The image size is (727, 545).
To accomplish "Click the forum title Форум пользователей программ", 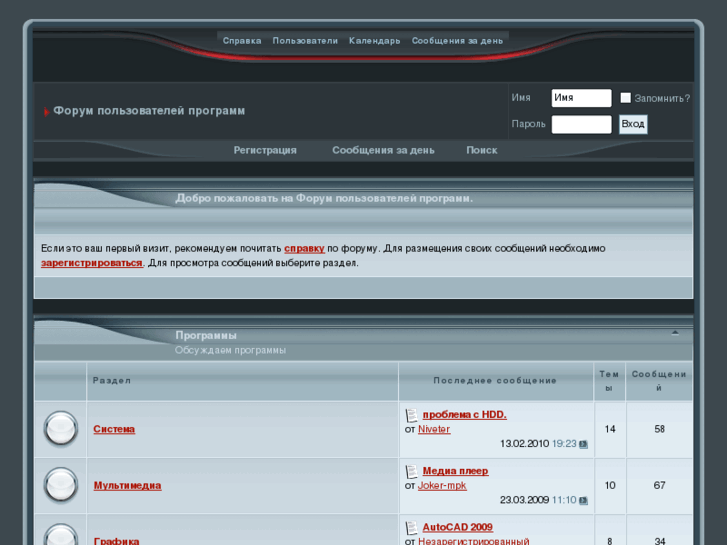I will click(x=149, y=111).
